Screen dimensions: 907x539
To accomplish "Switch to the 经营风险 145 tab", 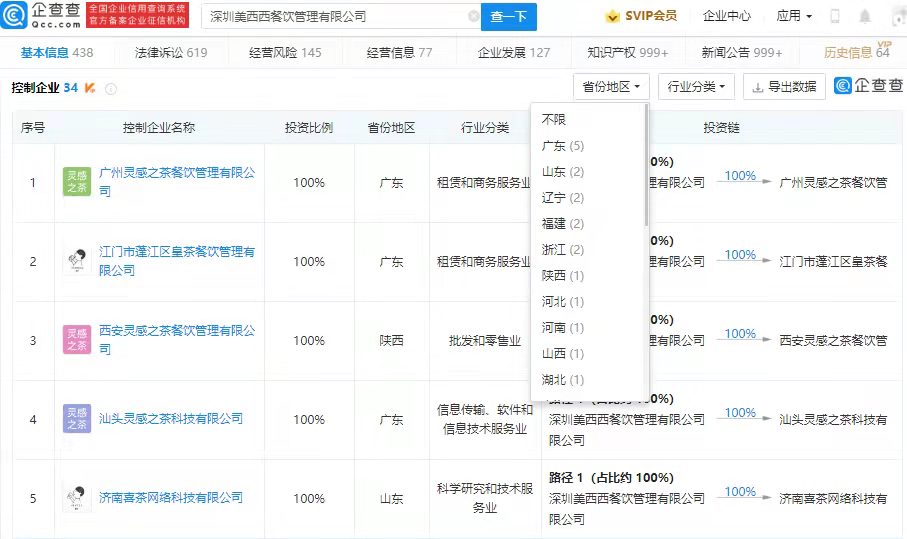I will click(285, 53).
